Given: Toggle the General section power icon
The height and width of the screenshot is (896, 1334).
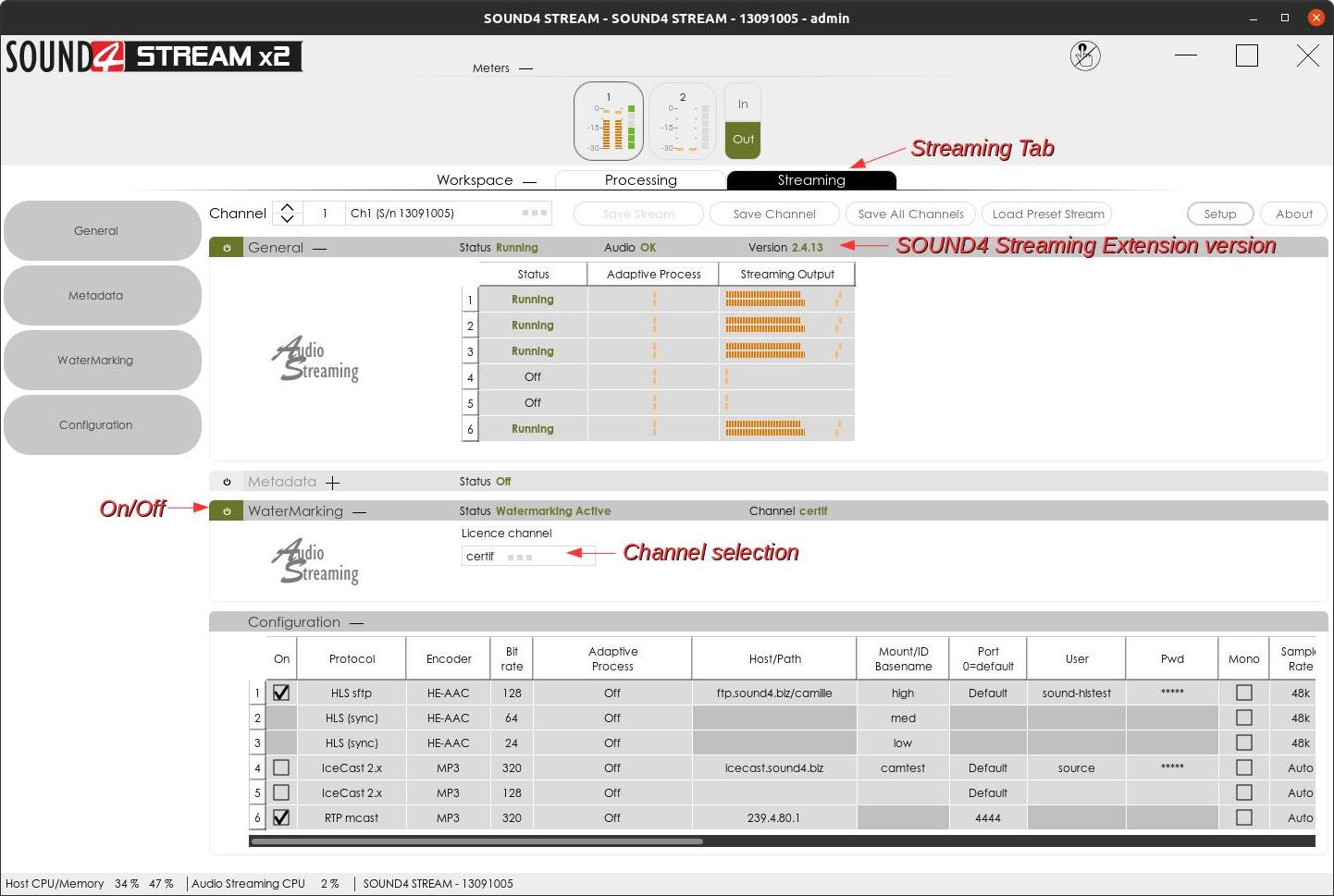Looking at the screenshot, I should 227,248.
